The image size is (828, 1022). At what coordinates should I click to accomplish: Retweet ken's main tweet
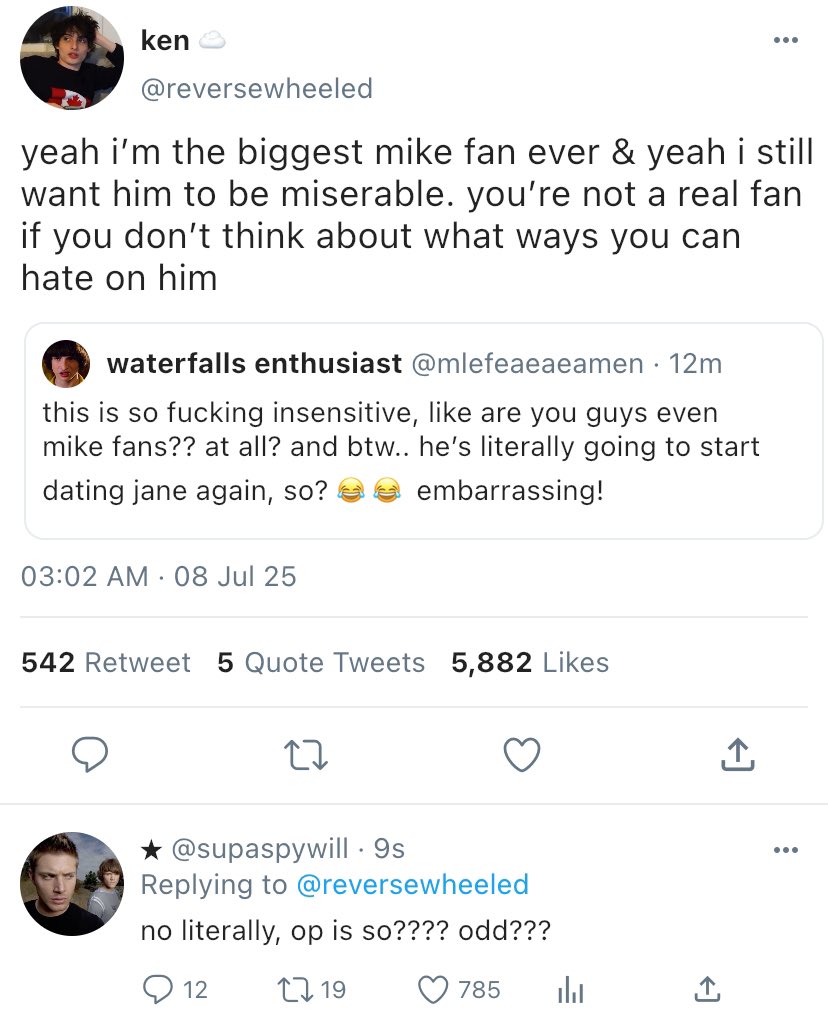tap(308, 755)
